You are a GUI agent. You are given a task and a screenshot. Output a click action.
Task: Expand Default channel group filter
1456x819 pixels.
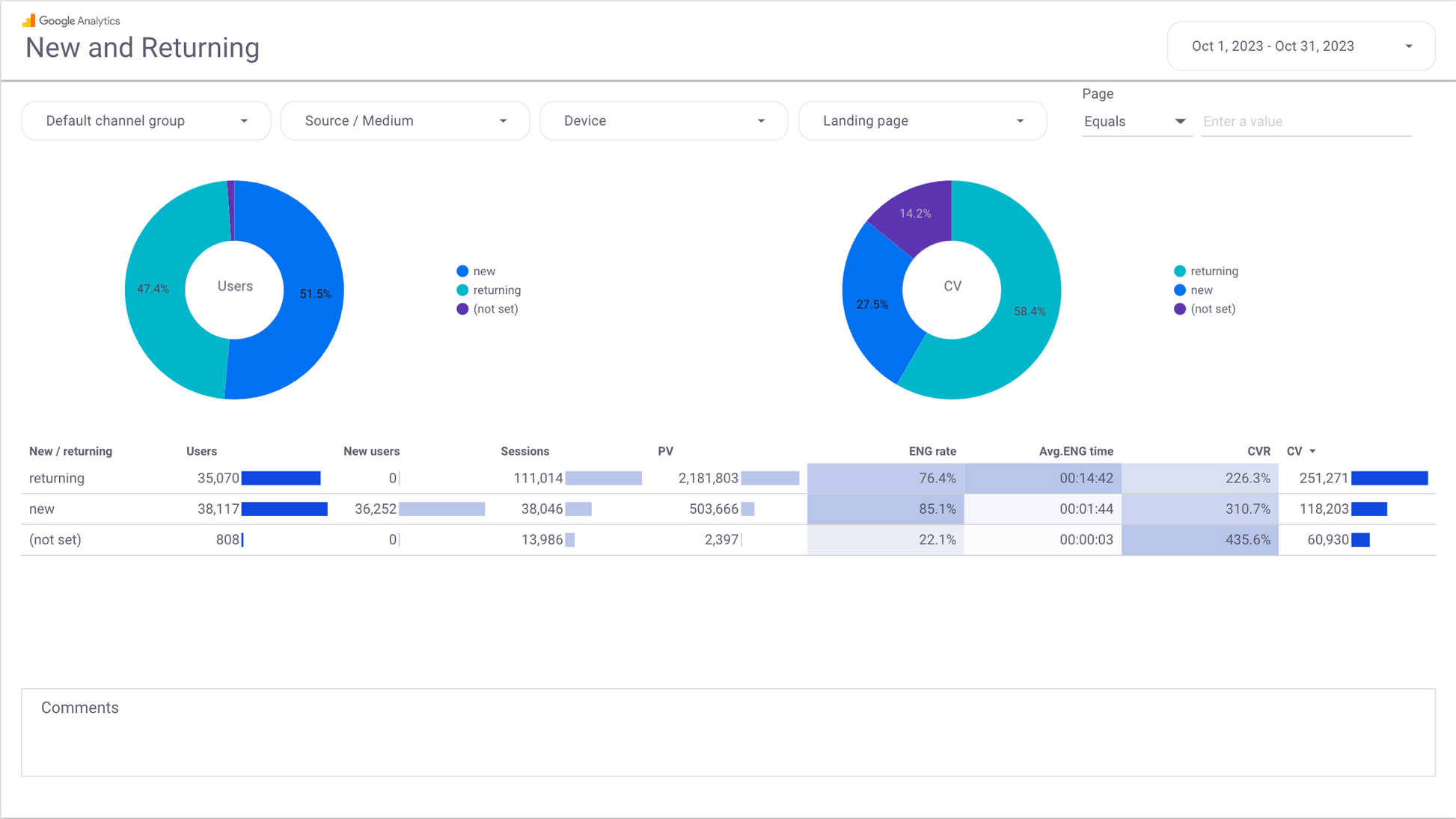(146, 121)
